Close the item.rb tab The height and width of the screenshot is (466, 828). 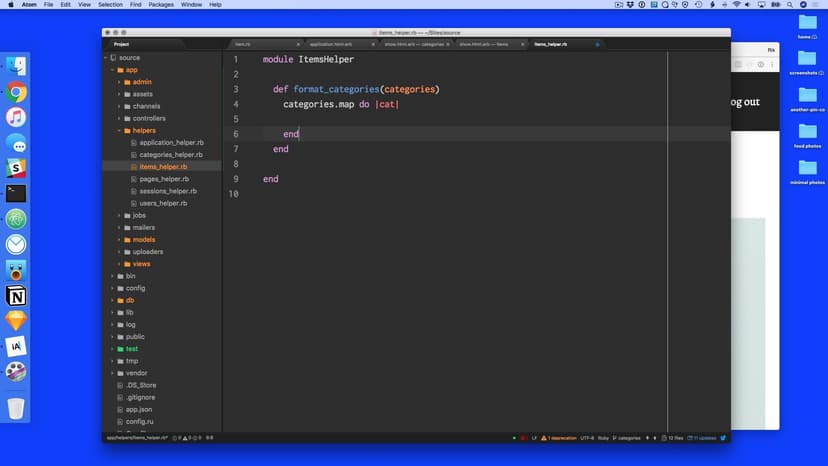point(298,44)
